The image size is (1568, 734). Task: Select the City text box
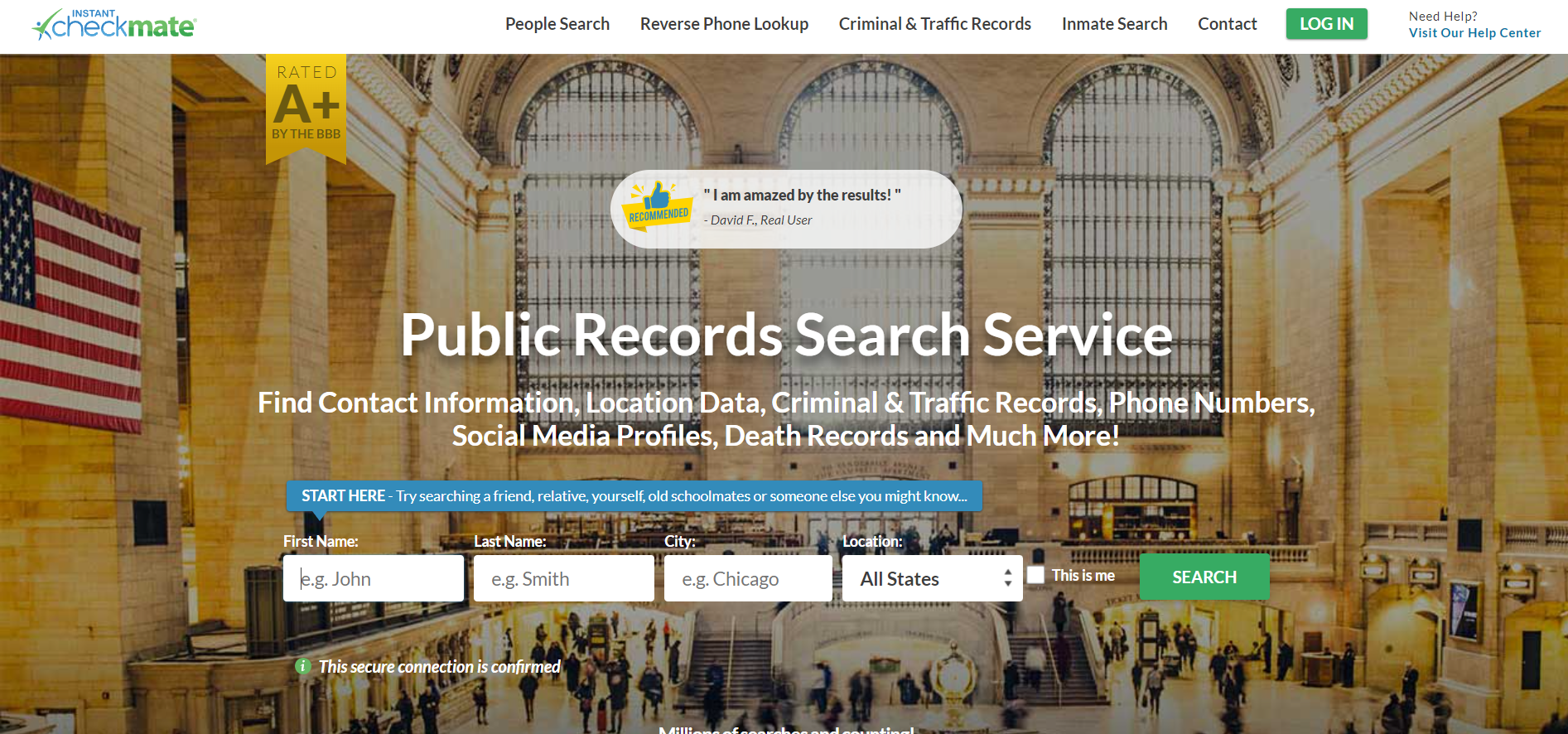[747, 578]
